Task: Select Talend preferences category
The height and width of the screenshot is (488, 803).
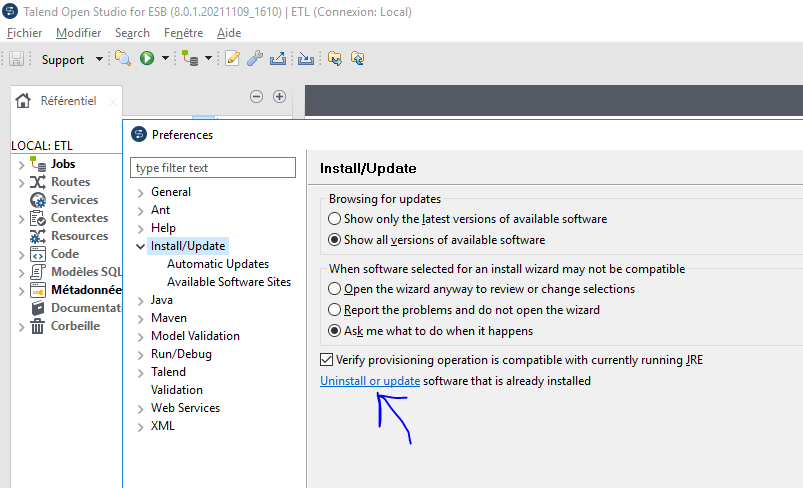Action: 168,372
